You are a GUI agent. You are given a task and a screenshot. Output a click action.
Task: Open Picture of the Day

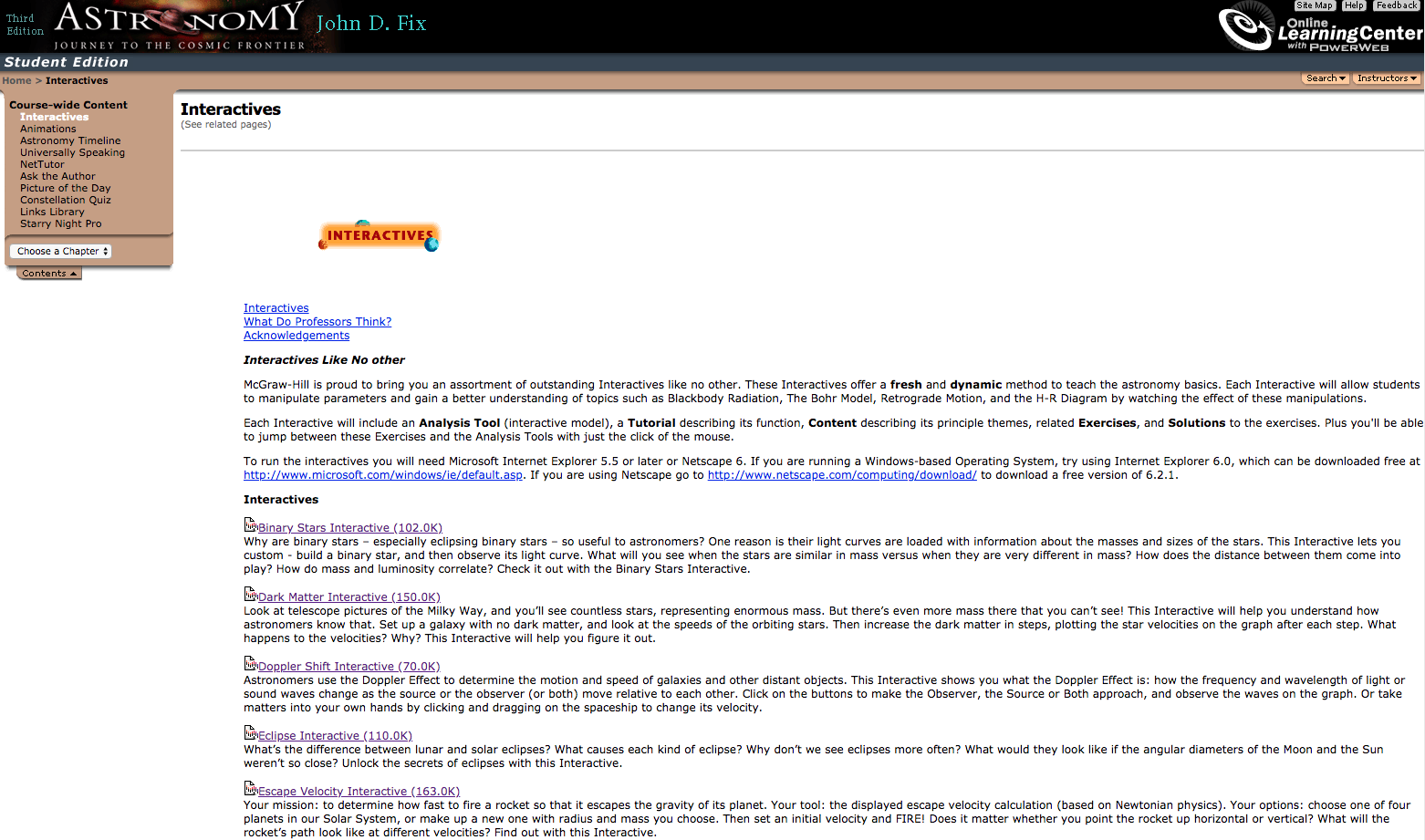point(66,188)
